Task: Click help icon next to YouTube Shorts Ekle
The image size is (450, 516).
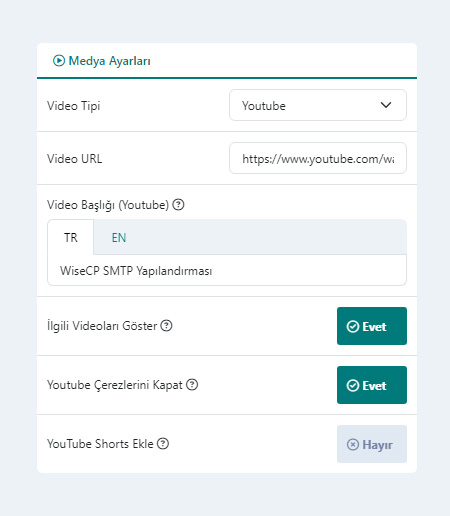Action: (163, 443)
